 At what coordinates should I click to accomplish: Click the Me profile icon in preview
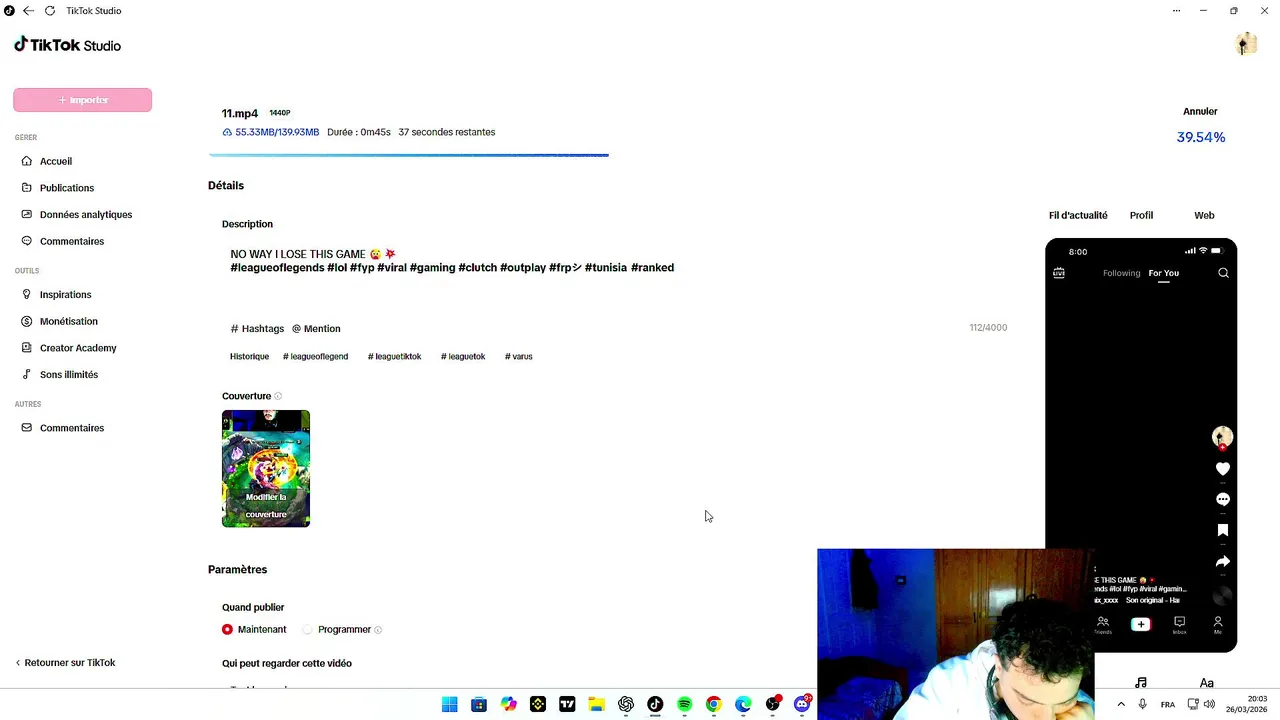(1218, 625)
